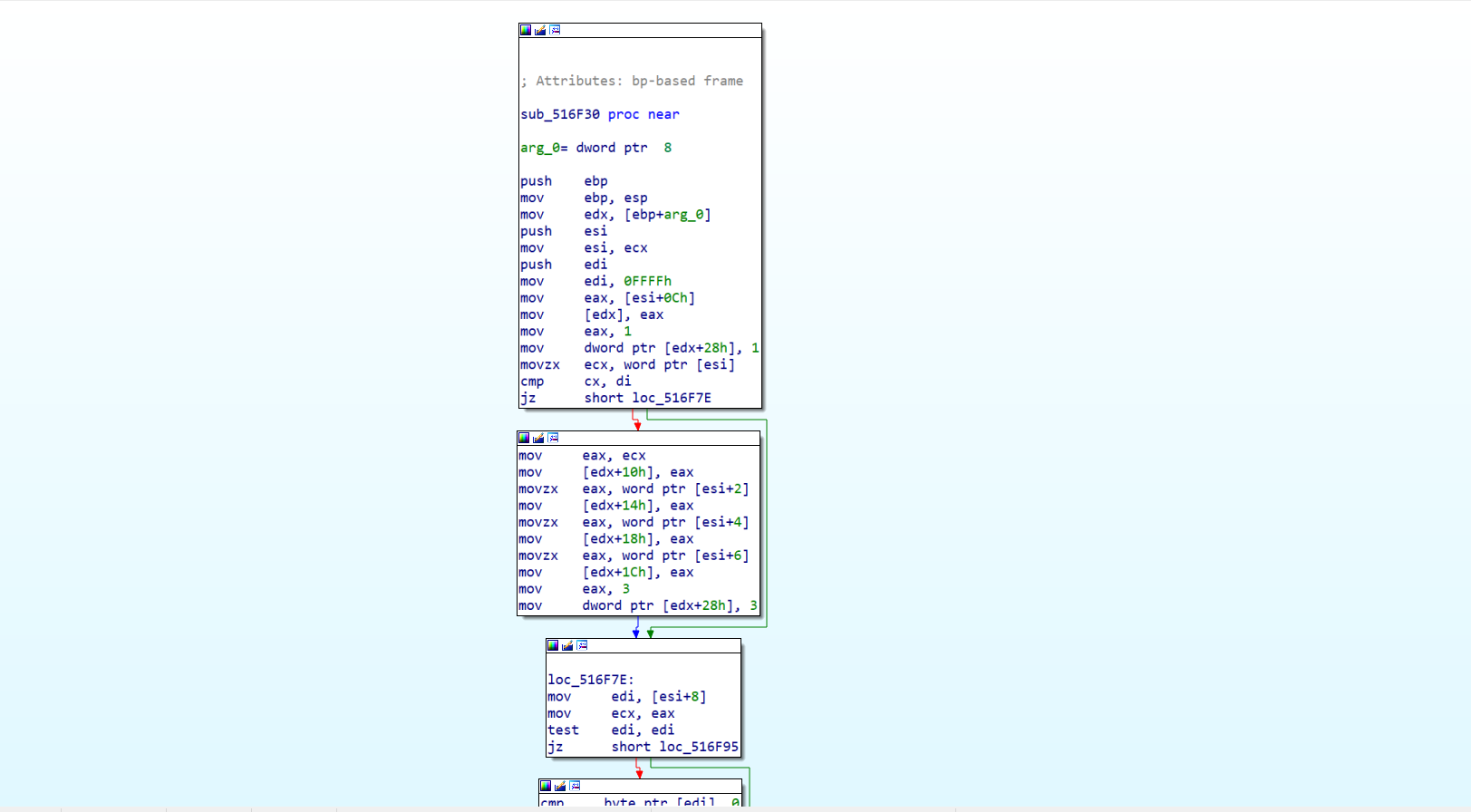Select the 'arg_0= dword ptr 8' declaration
Screen dimensions: 1471x812
pos(596,148)
